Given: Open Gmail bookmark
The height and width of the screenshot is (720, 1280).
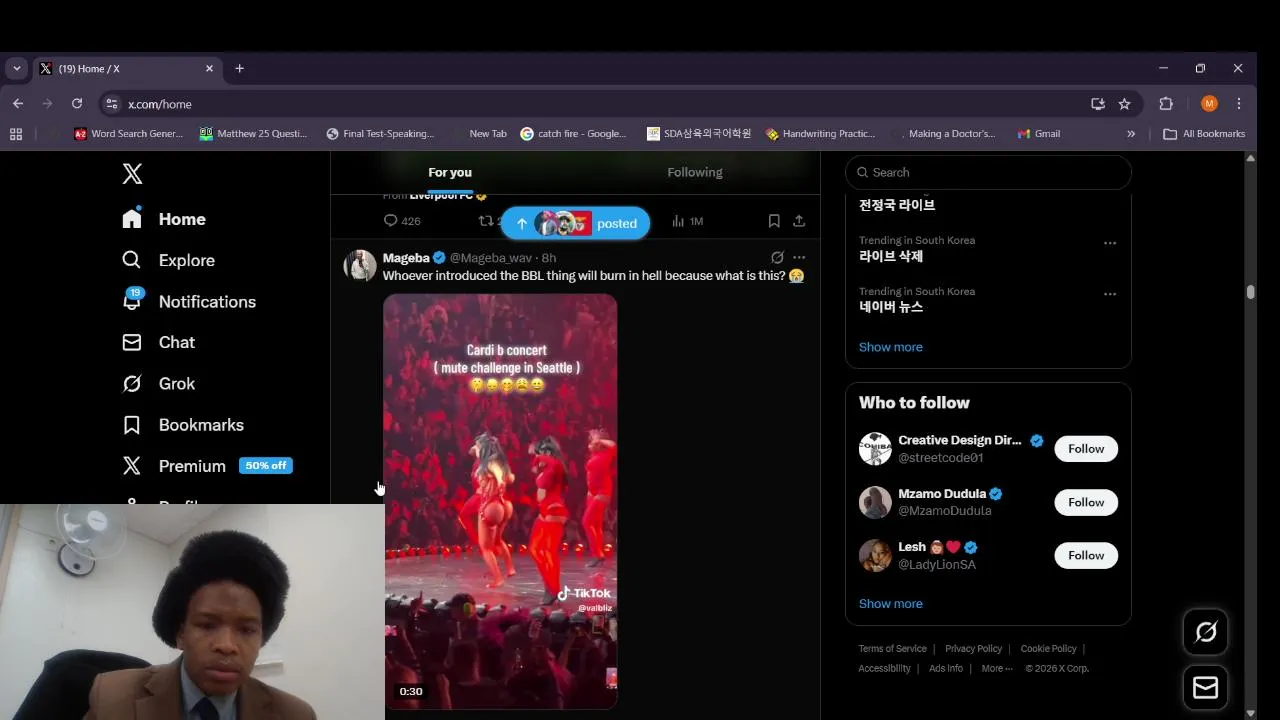Looking at the screenshot, I should (x=1038, y=134).
